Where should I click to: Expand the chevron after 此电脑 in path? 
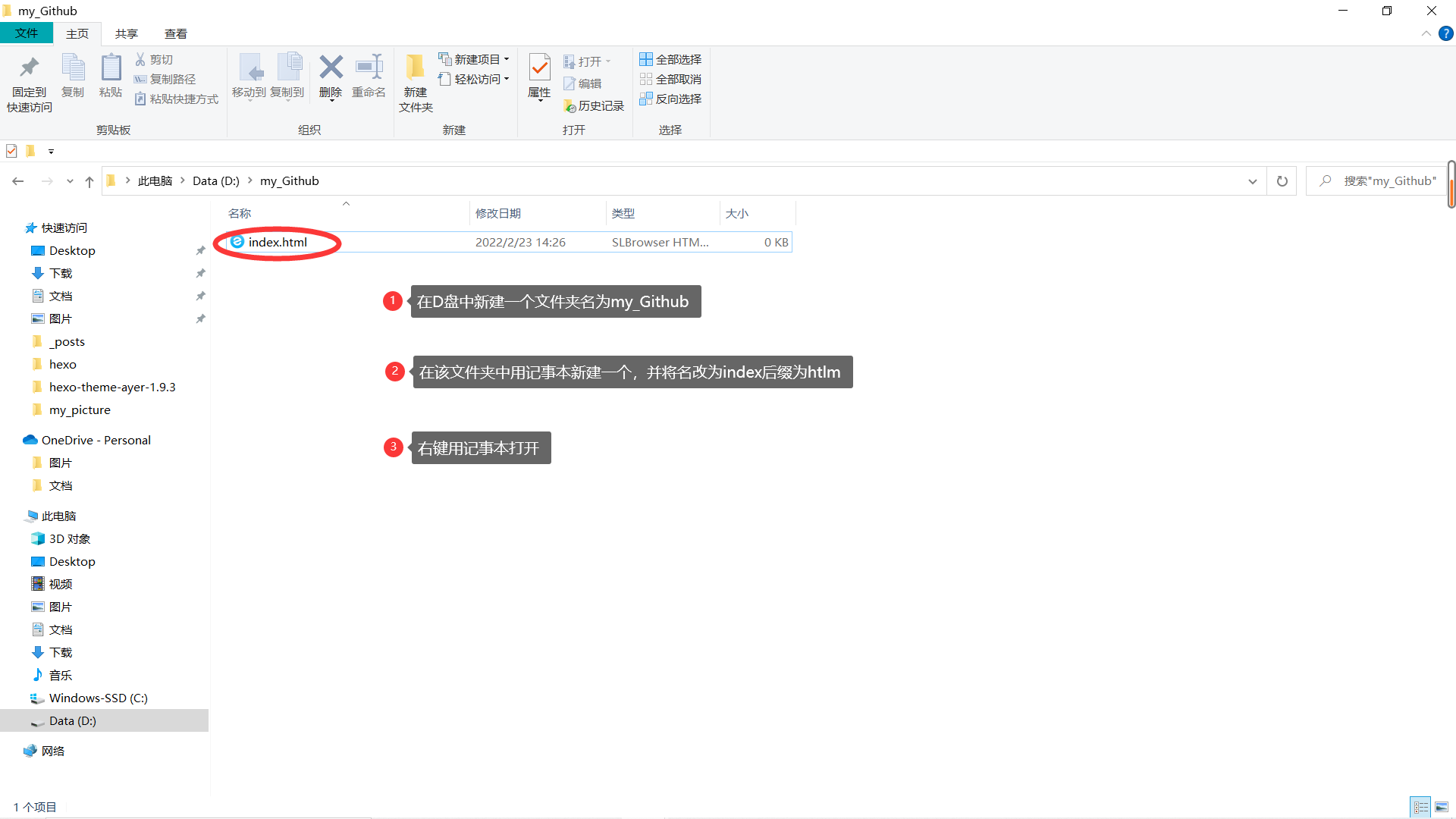(183, 180)
